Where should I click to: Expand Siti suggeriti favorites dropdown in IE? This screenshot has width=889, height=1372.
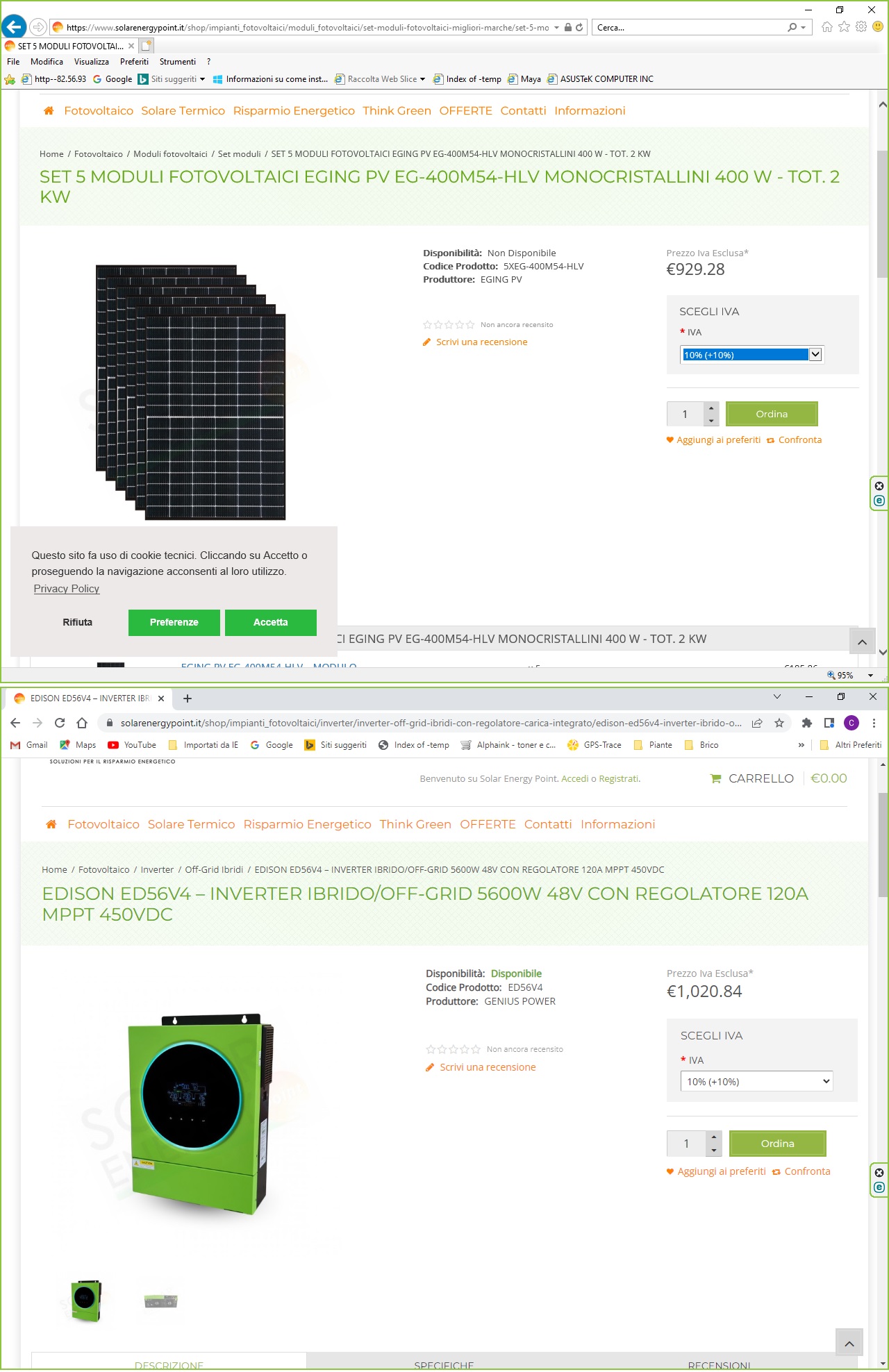click(x=202, y=79)
